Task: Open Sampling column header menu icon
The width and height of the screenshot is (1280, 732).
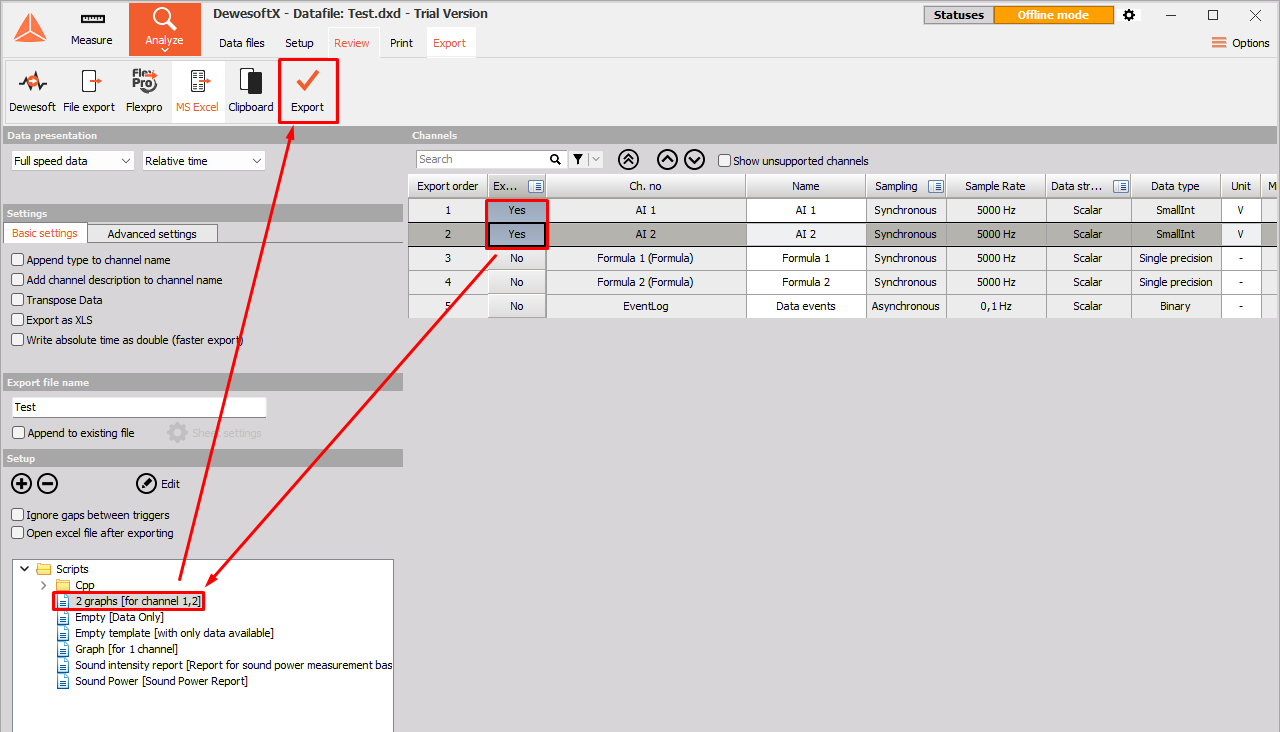Action: click(x=935, y=186)
